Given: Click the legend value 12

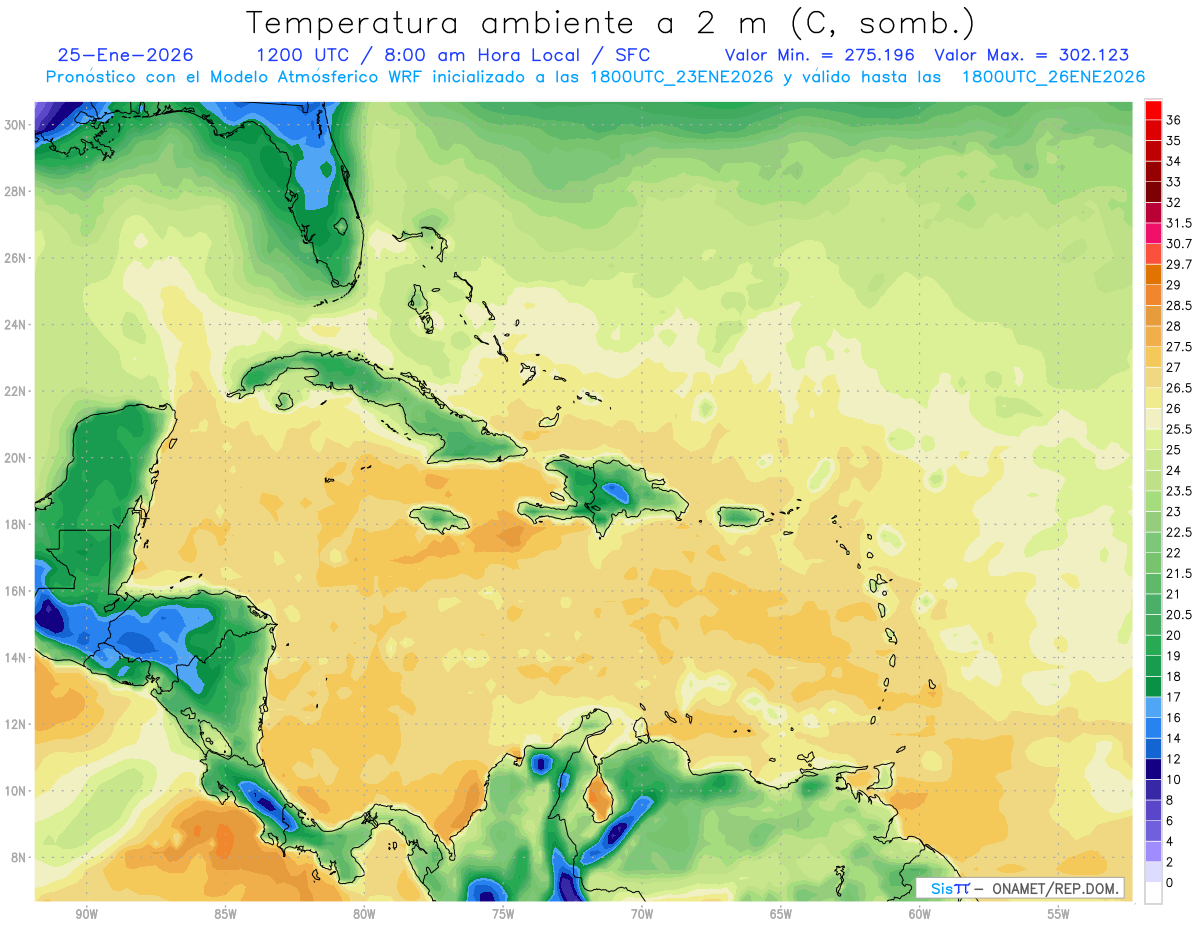Looking at the screenshot, I should 1174,759.
